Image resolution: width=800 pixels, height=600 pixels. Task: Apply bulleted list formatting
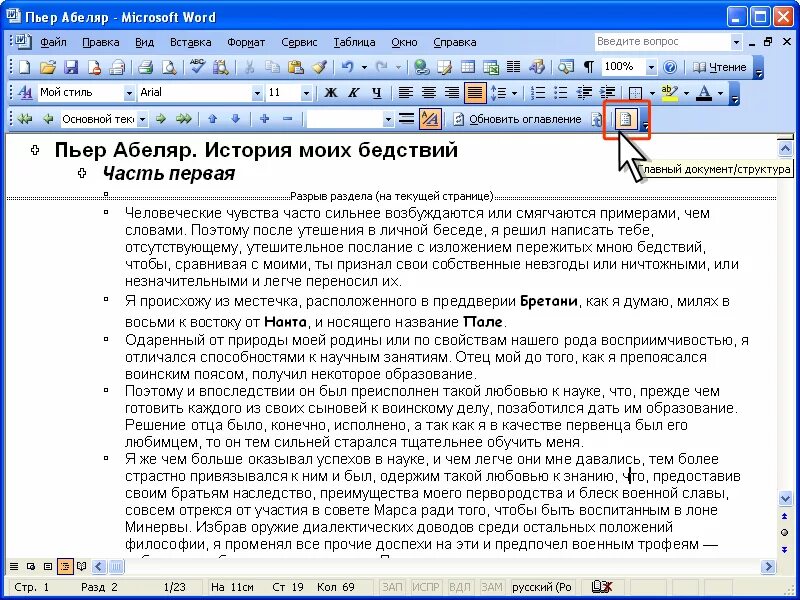pos(561,93)
